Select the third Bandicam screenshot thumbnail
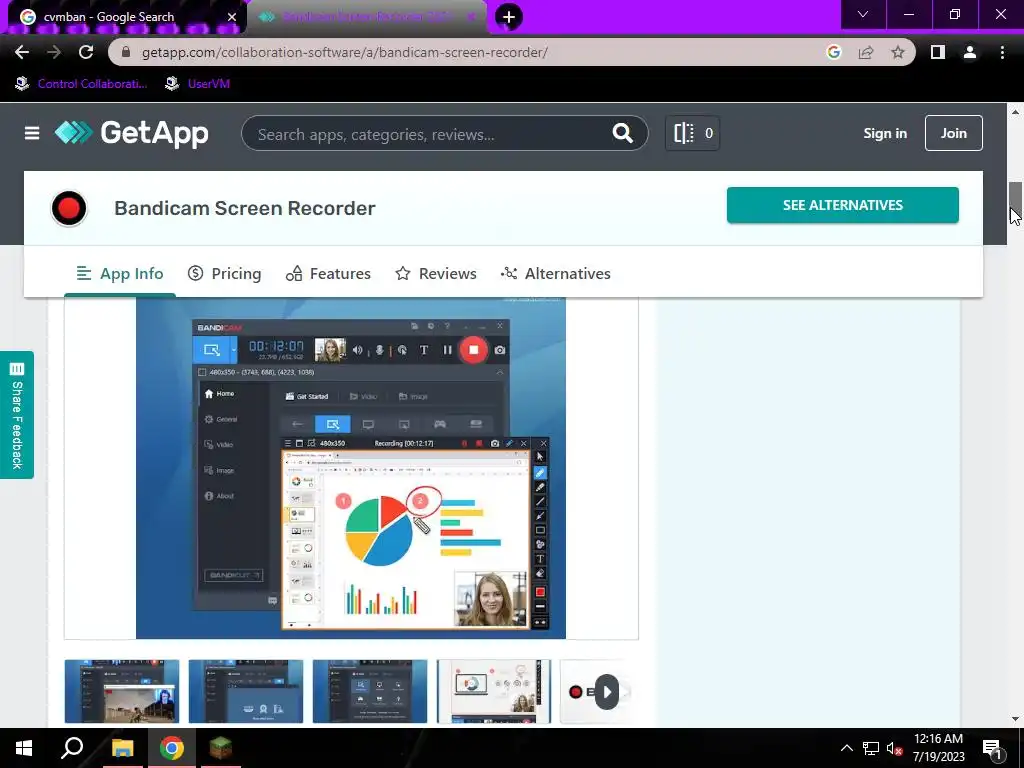 (370, 691)
